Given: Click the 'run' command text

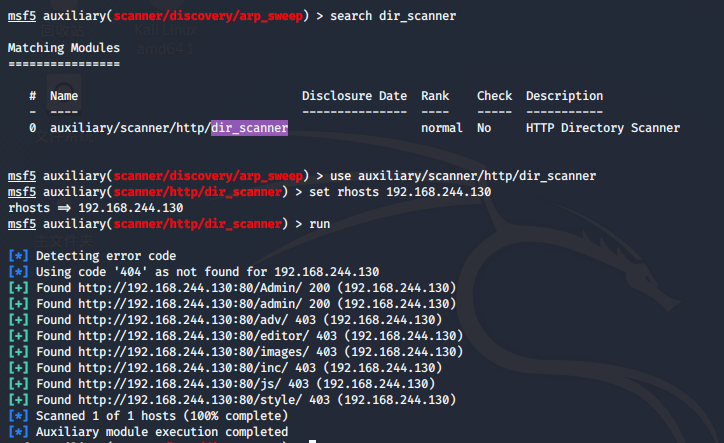Looking at the screenshot, I should (320, 225).
